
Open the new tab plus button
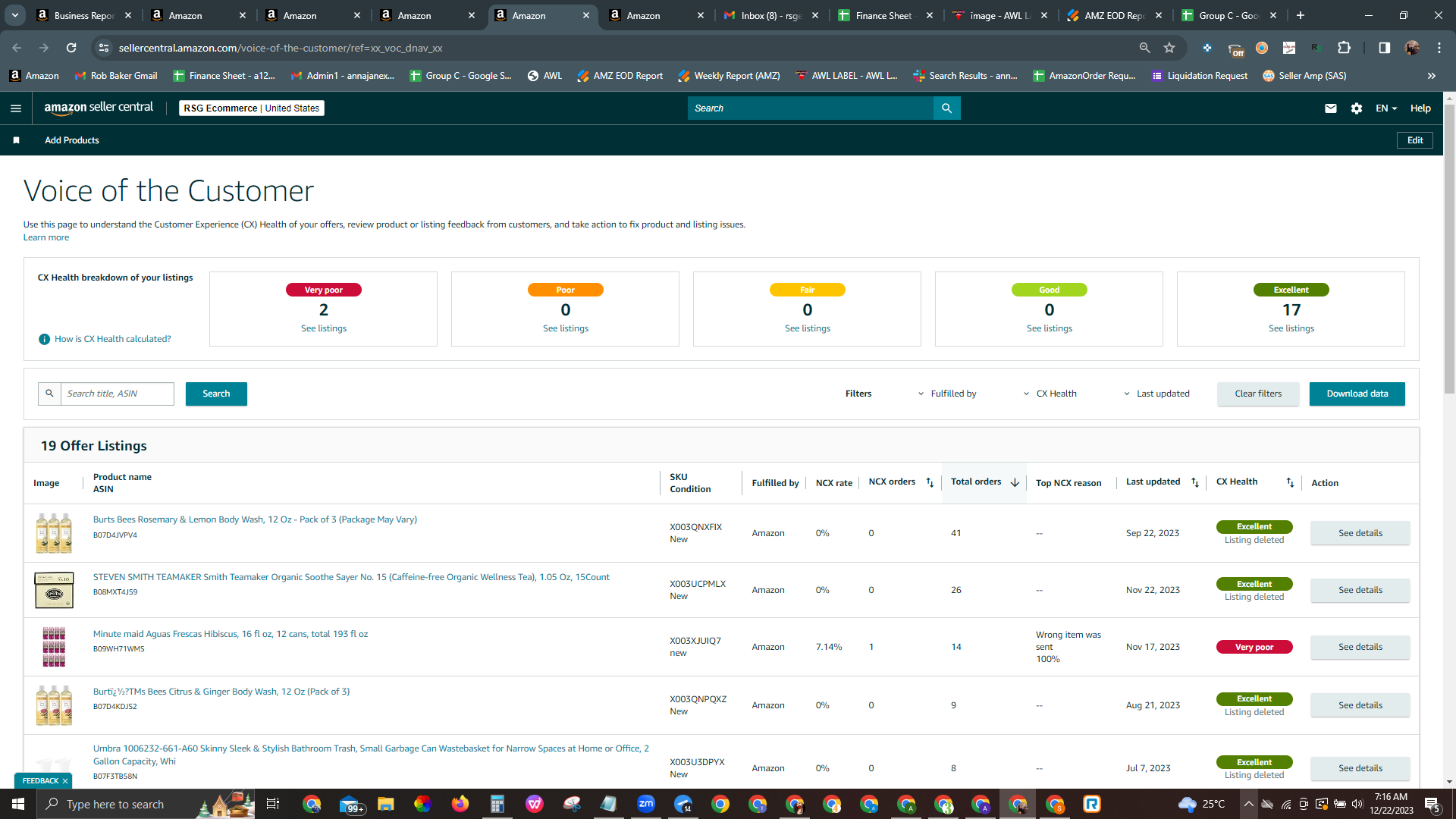pos(1300,15)
